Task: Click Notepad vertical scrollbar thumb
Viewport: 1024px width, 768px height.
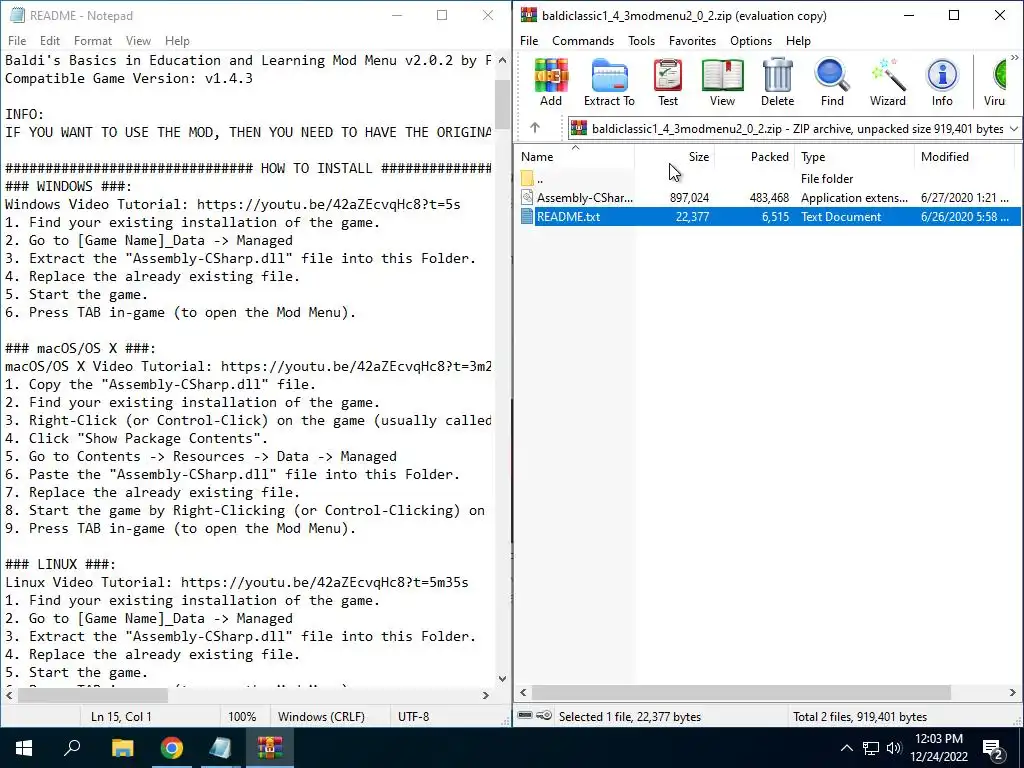Action: coord(502,104)
